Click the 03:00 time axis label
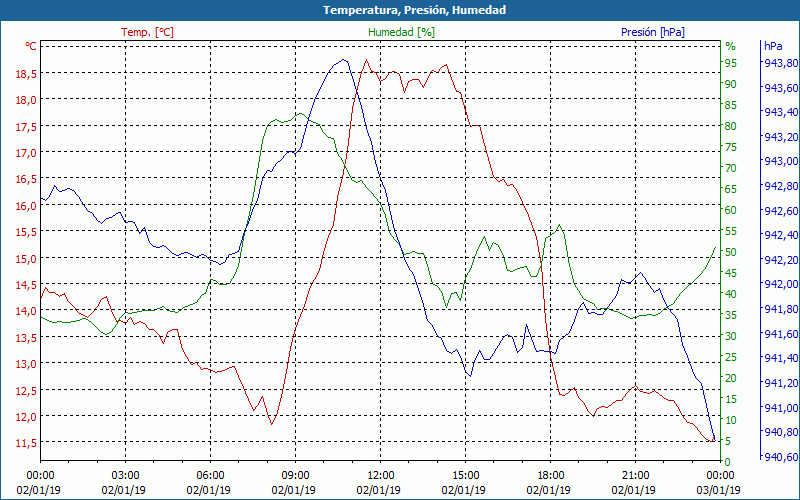Viewport: 800px width, 500px height. [126, 476]
